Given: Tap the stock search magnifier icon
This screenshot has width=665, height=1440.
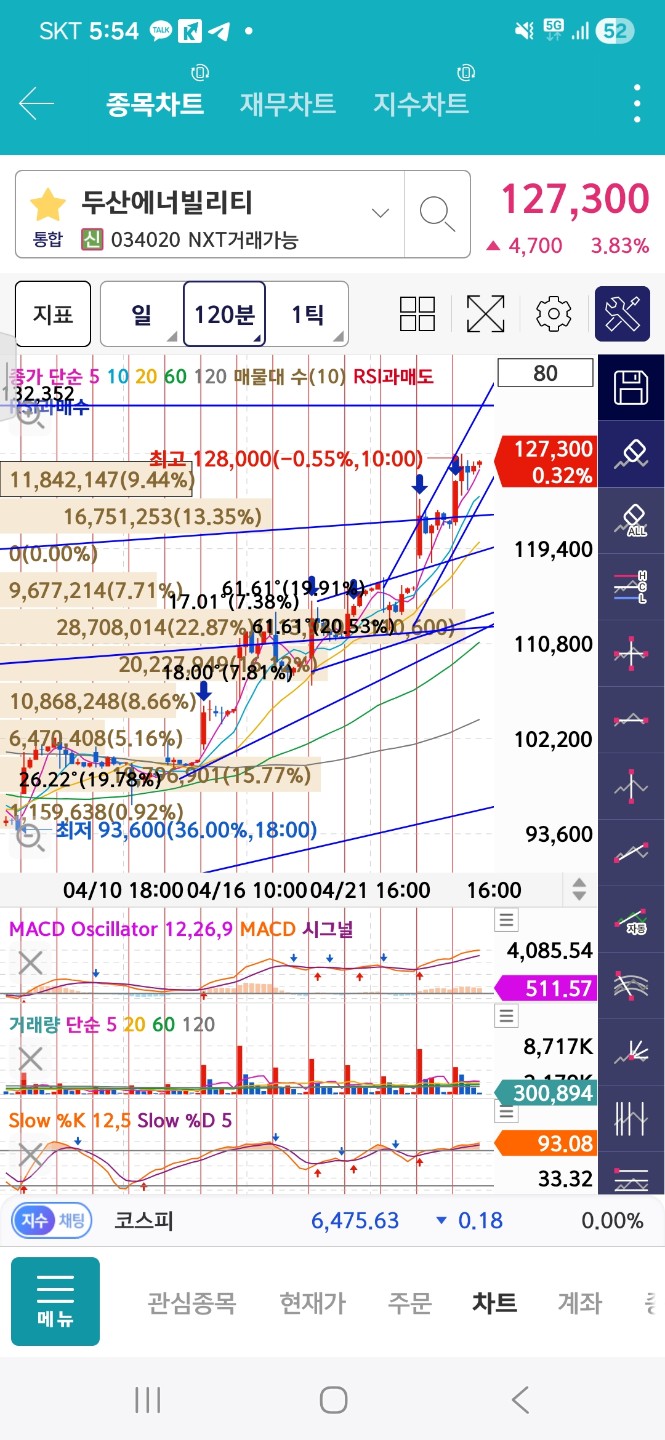Looking at the screenshot, I should tap(437, 214).
